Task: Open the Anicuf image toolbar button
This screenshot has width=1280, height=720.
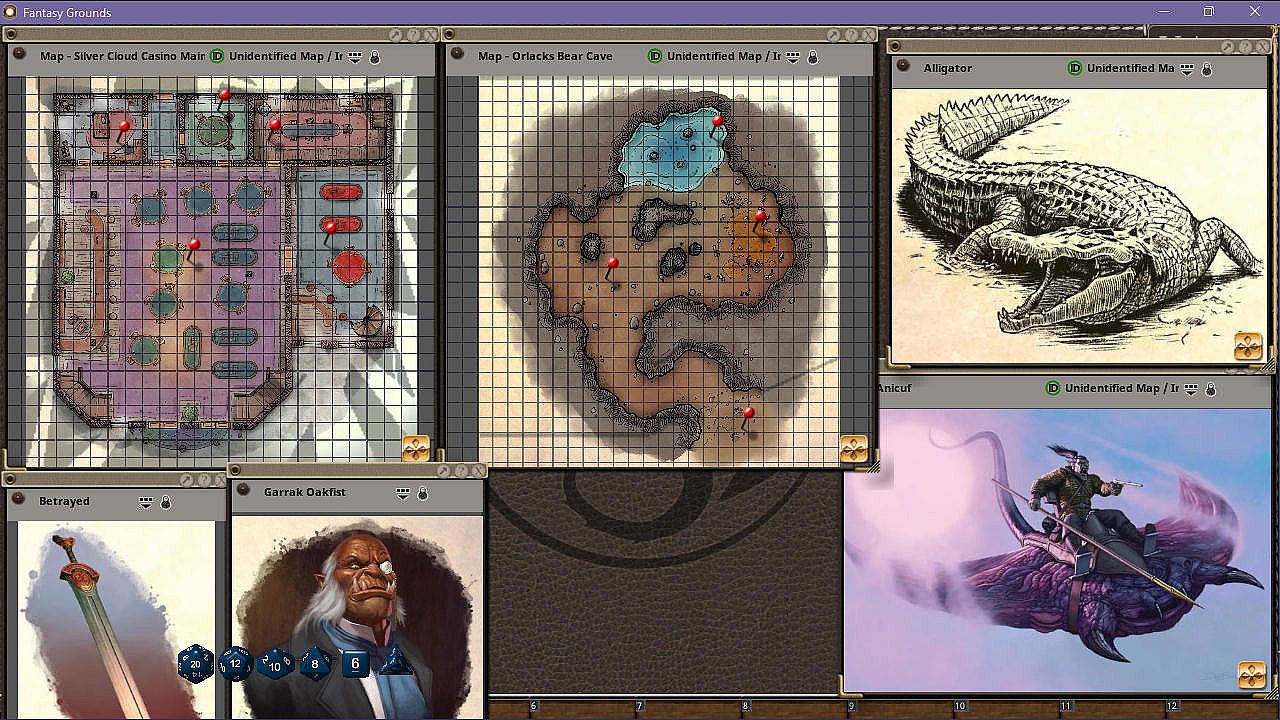Action: click(x=1251, y=674)
